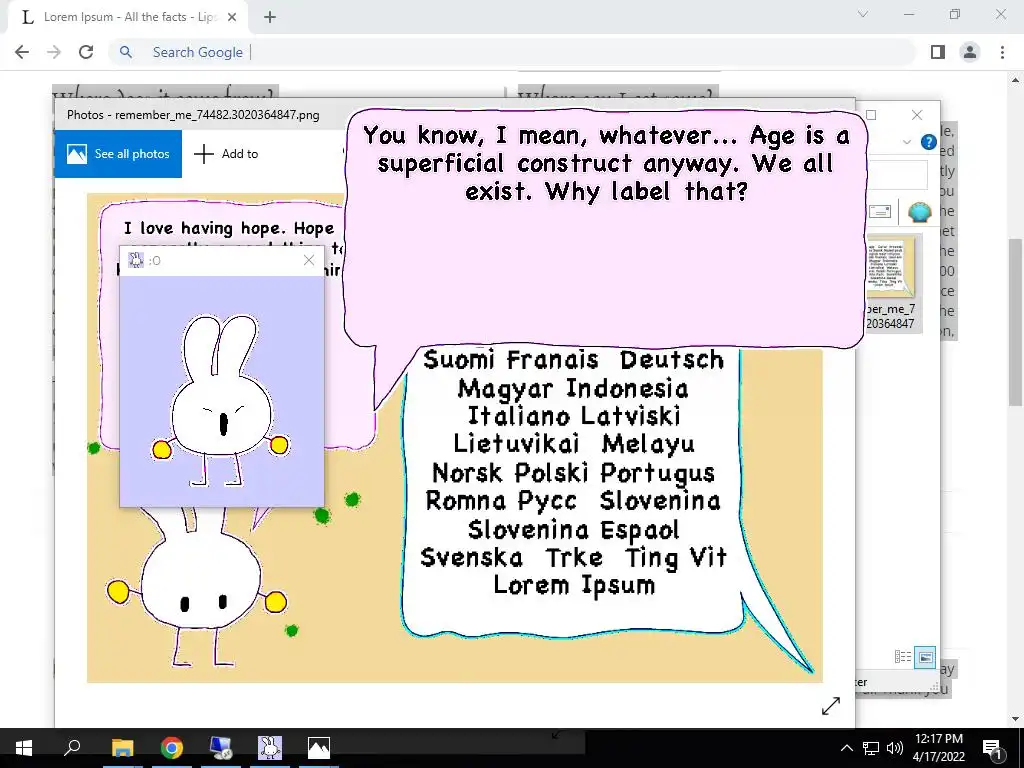This screenshot has width=1024, height=768.
Task: Click the teal shell icon in Explorer window
Action: pos(920,212)
